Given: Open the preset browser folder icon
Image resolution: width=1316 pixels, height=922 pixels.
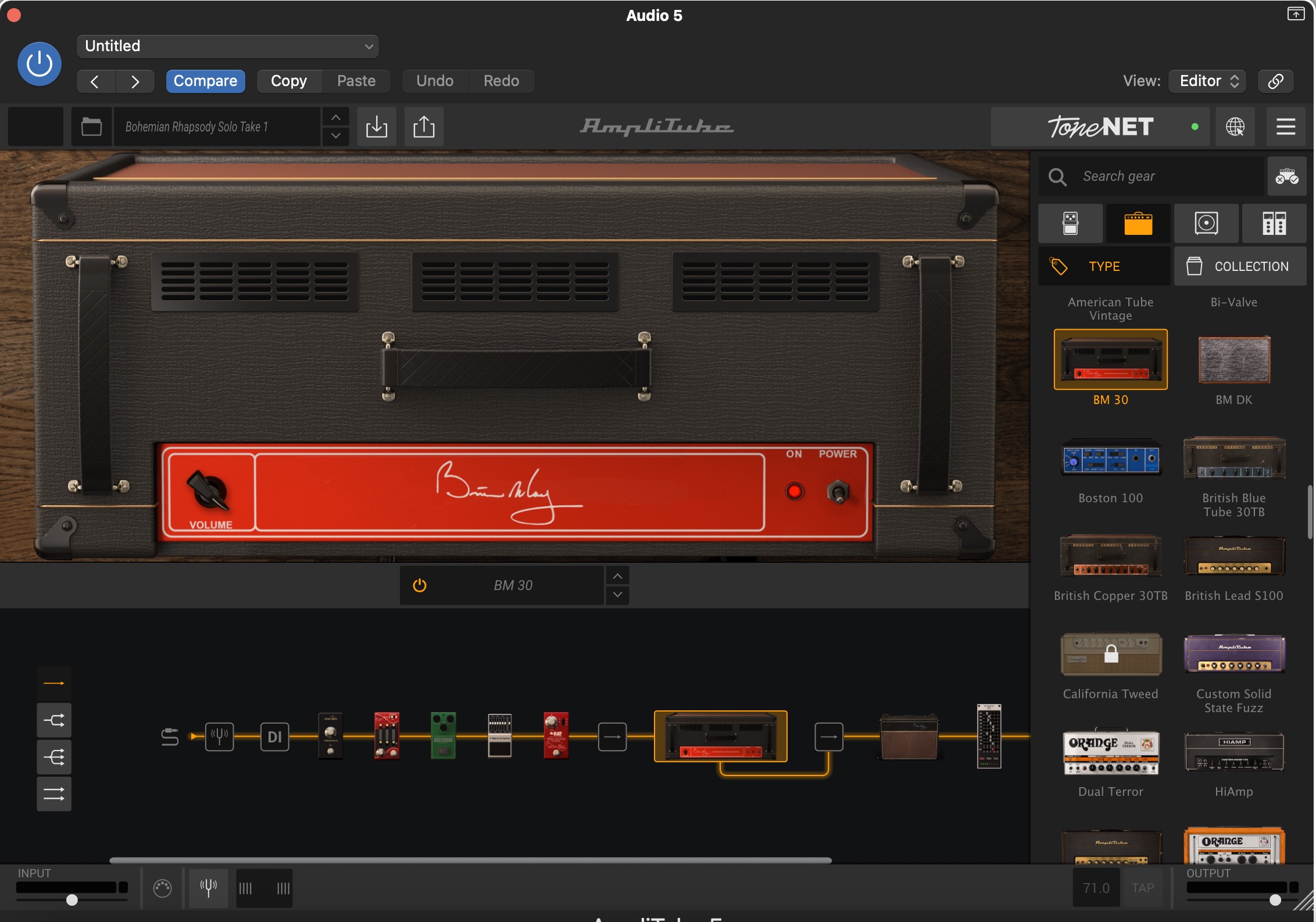Looking at the screenshot, I should (91, 127).
